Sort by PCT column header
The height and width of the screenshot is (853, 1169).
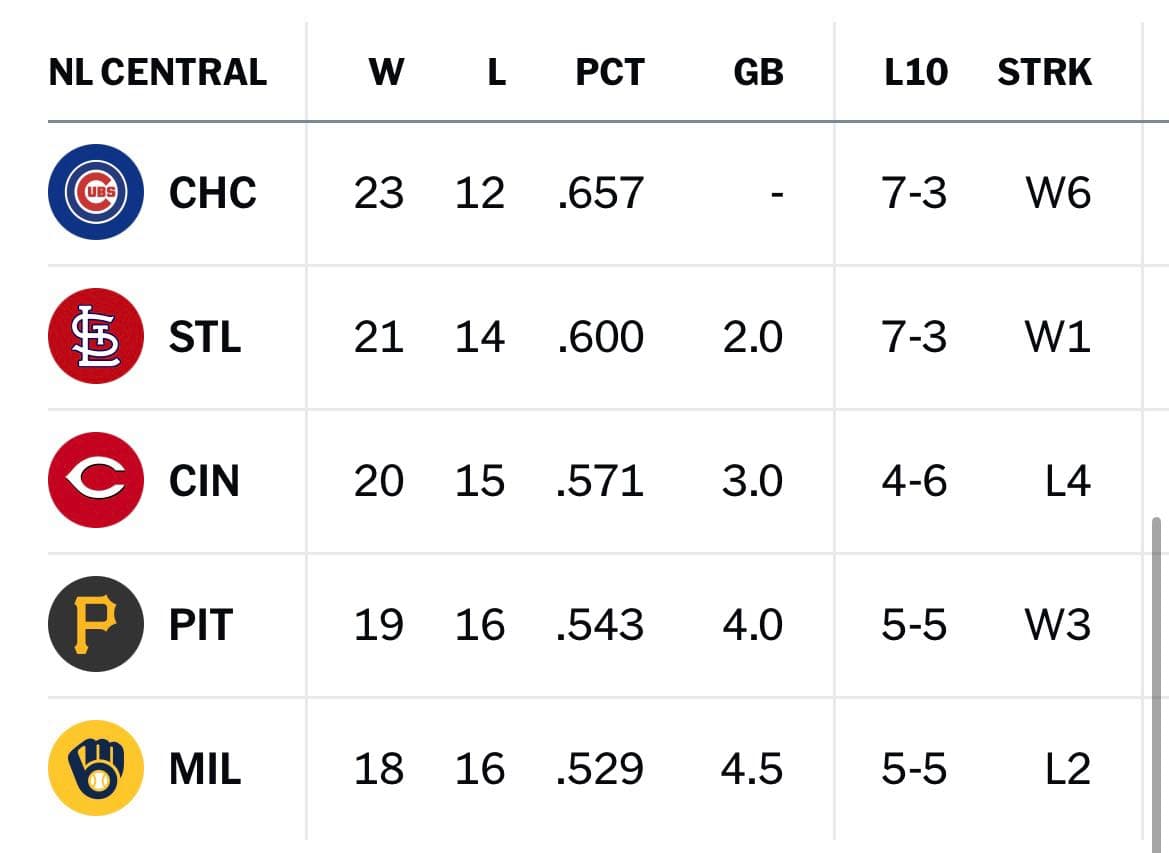[x=610, y=72]
